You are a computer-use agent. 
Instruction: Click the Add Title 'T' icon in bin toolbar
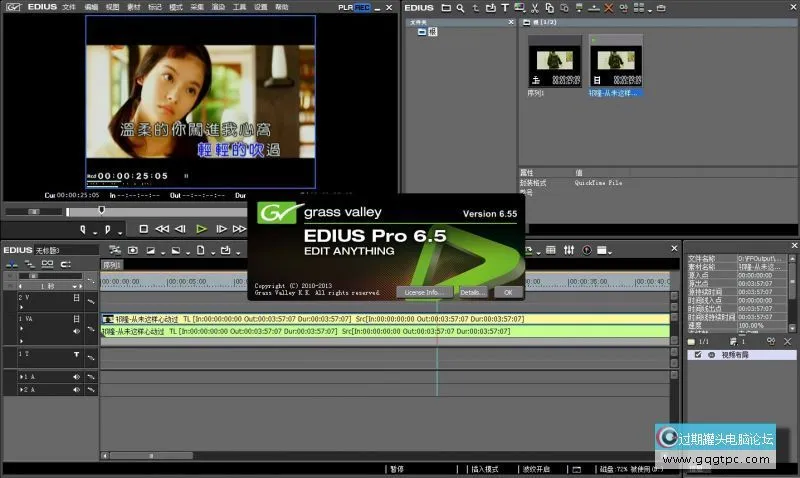click(x=505, y=8)
